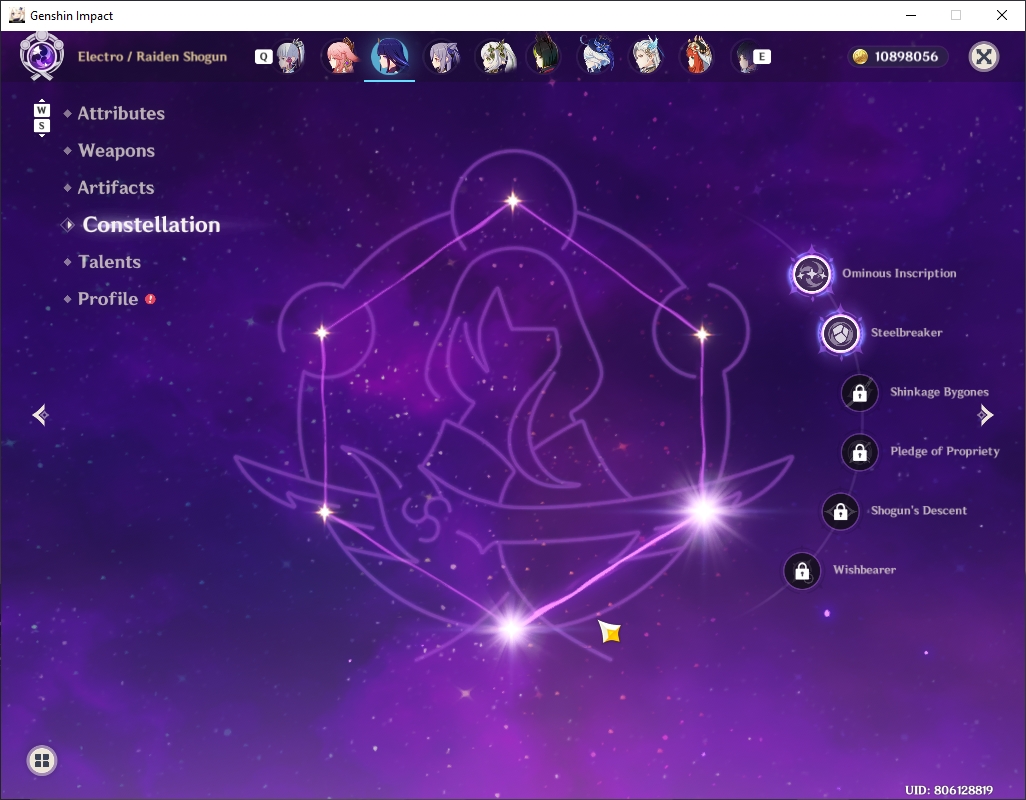Image resolution: width=1026 pixels, height=800 pixels.
Task: Open the Steelbreaker constellation node
Action: 840,333
